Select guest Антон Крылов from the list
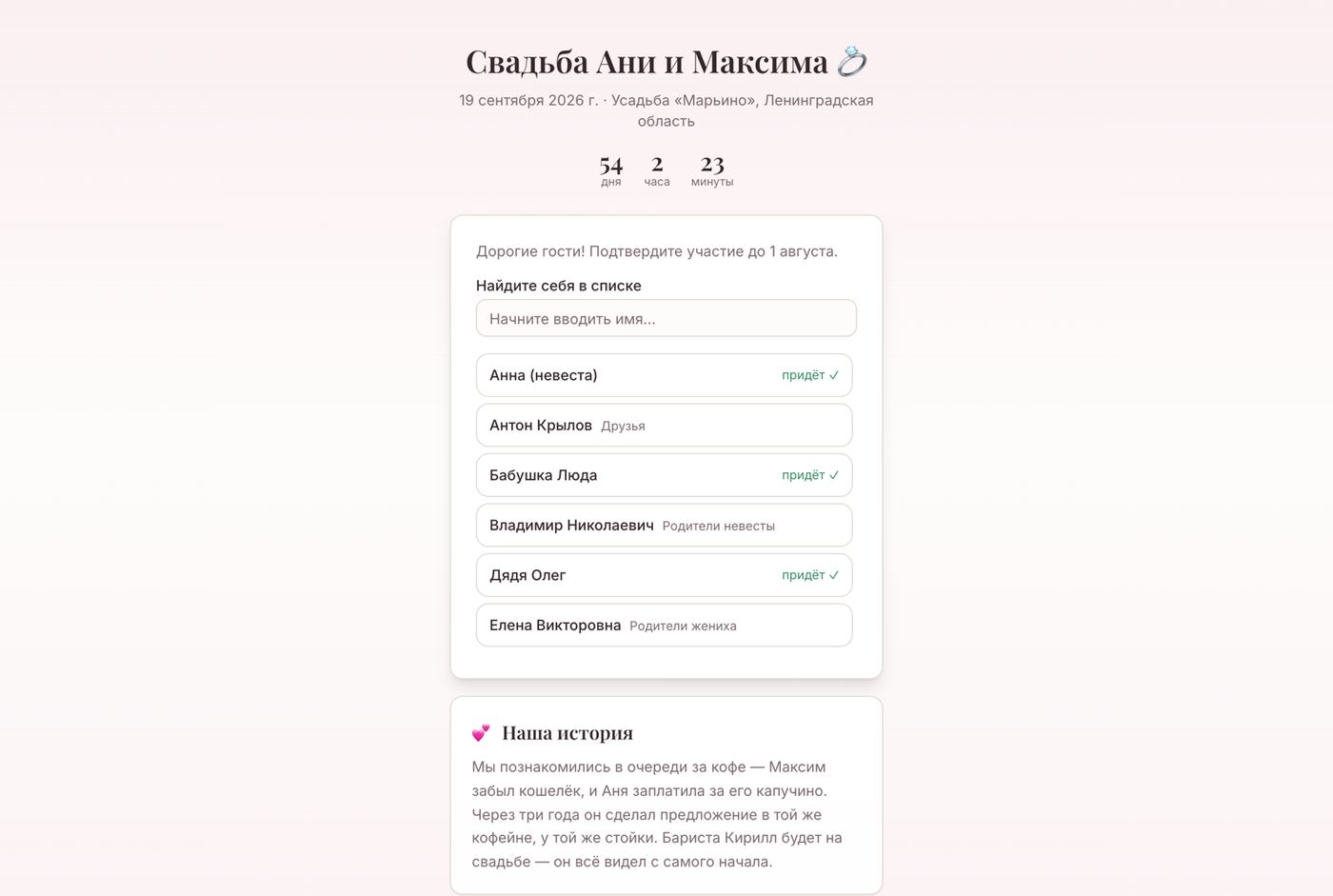 click(664, 426)
